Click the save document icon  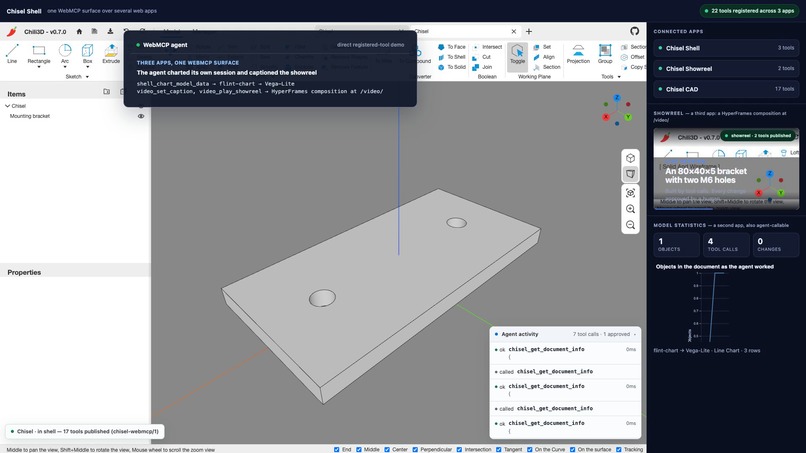tap(94, 31)
